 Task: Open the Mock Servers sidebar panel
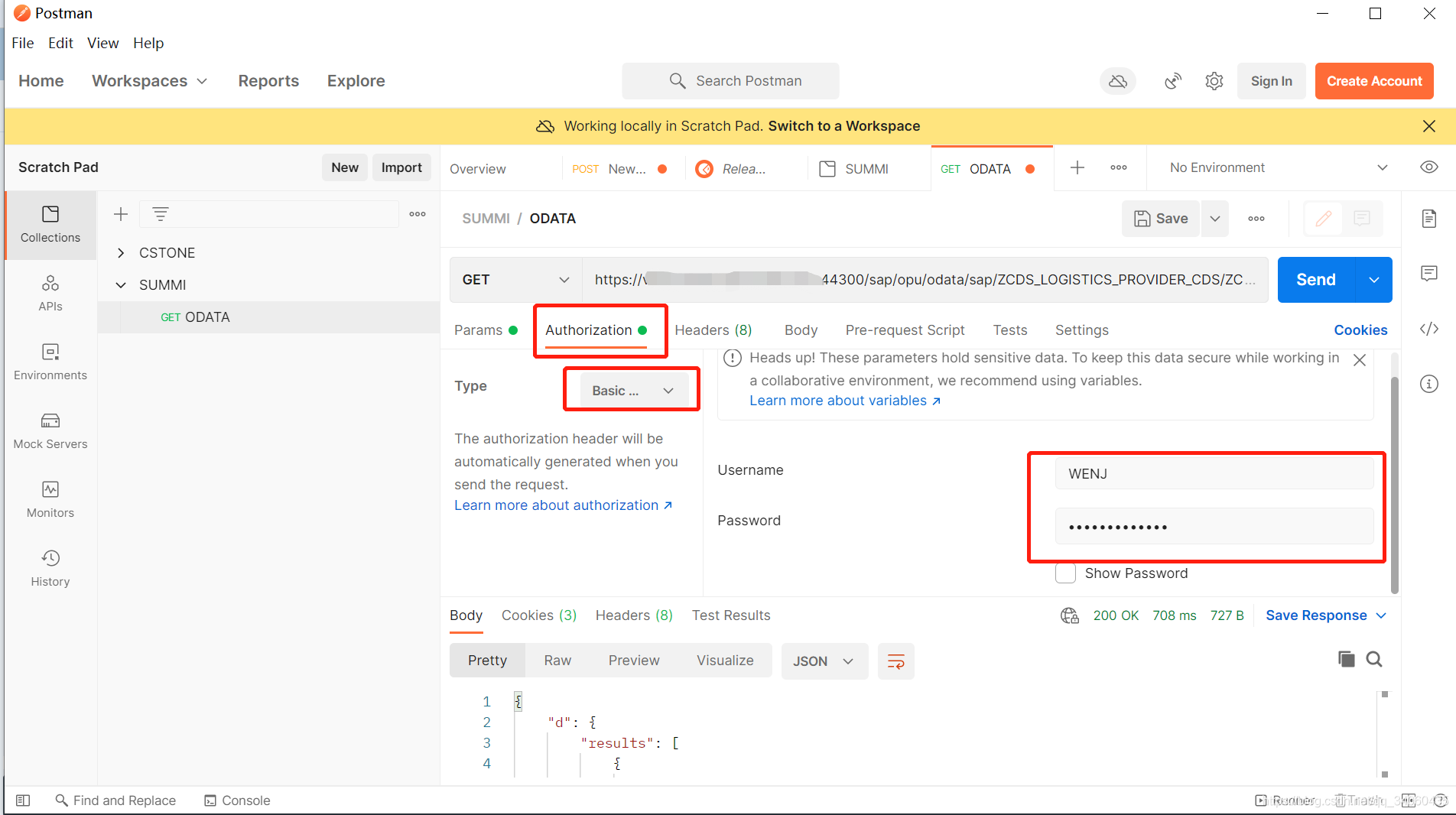click(x=50, y=430)
